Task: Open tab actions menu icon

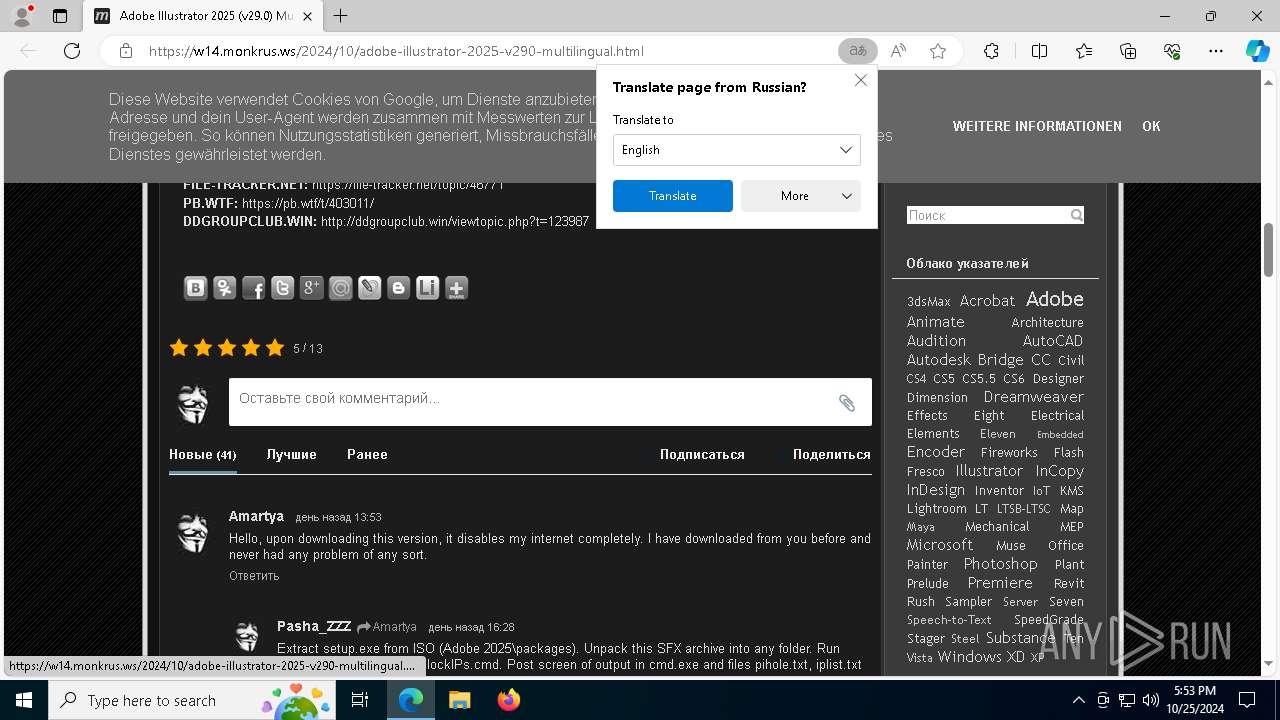Action: coord(60,16)
